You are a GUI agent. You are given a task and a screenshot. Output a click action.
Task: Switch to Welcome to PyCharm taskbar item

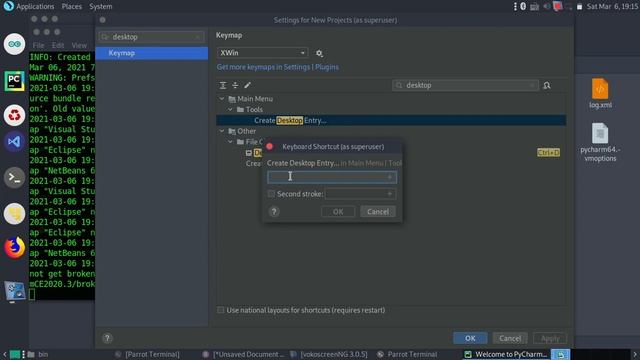(506, 354)
